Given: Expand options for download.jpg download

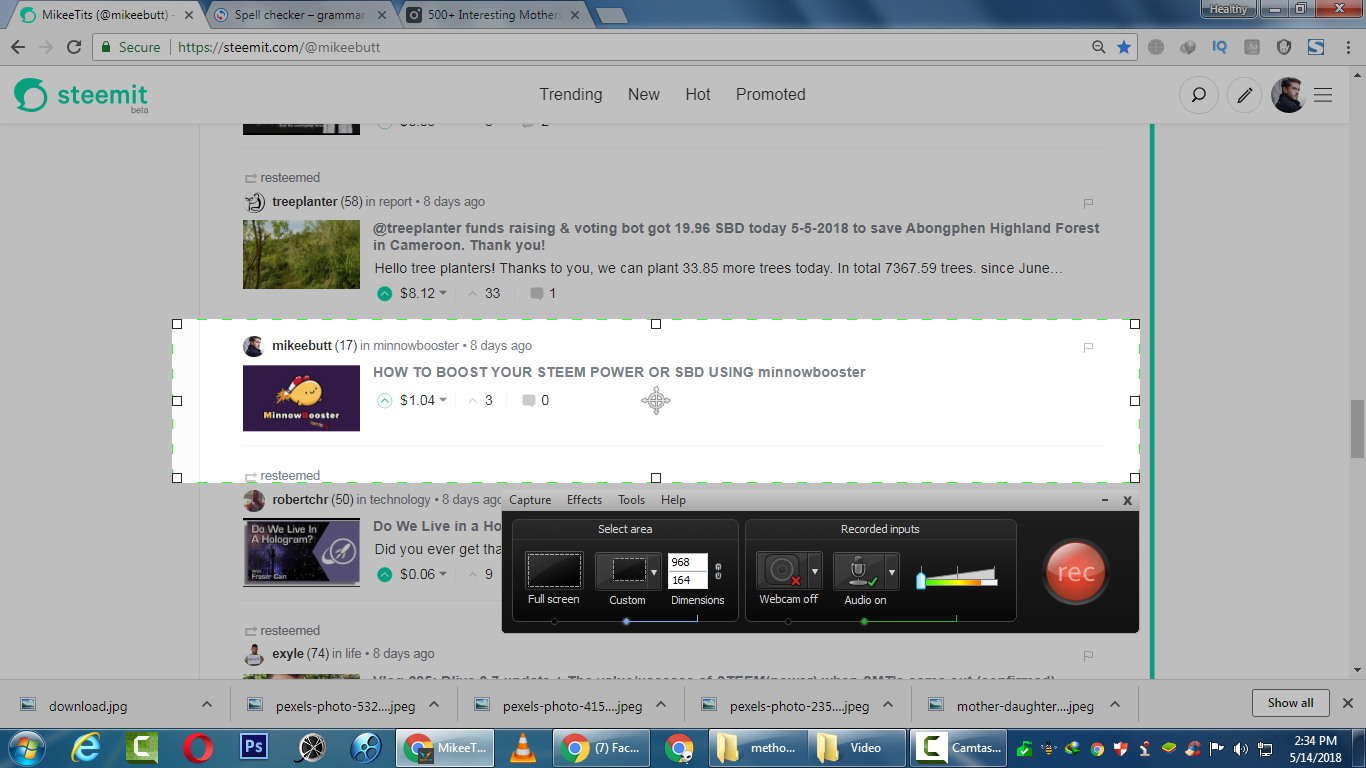Looking at the screenshot, I should [207, 705].
